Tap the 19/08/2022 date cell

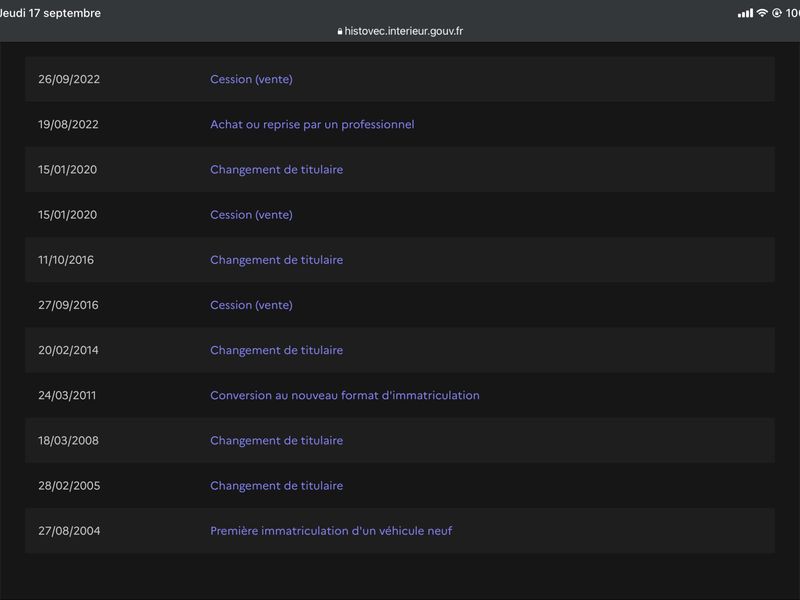click(x=68, y=124)
